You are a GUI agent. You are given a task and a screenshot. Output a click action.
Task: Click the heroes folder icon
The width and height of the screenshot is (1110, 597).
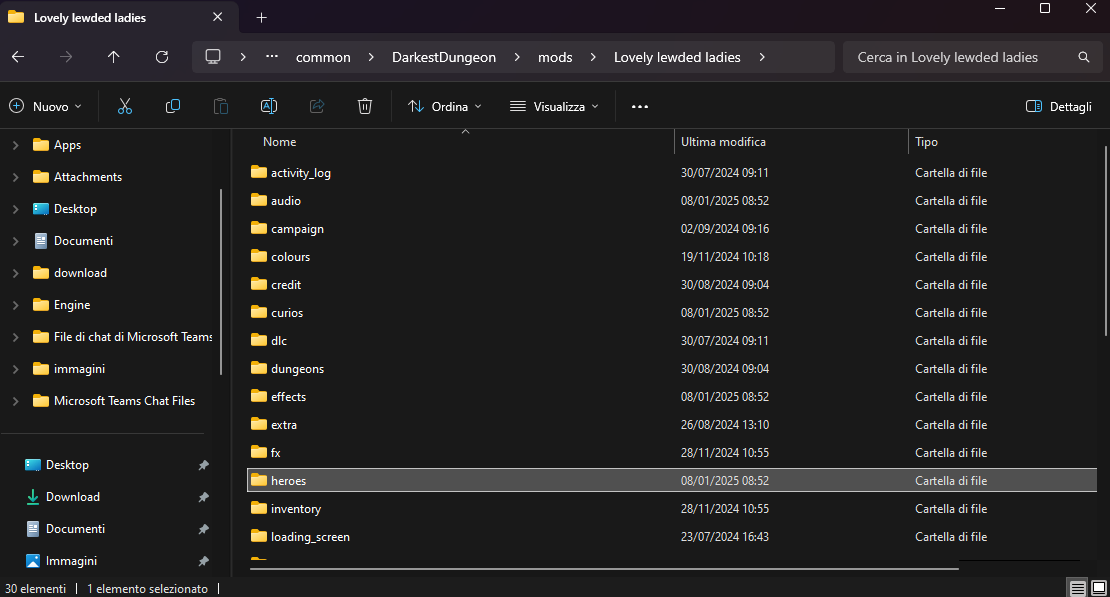(x=259, y=480)
